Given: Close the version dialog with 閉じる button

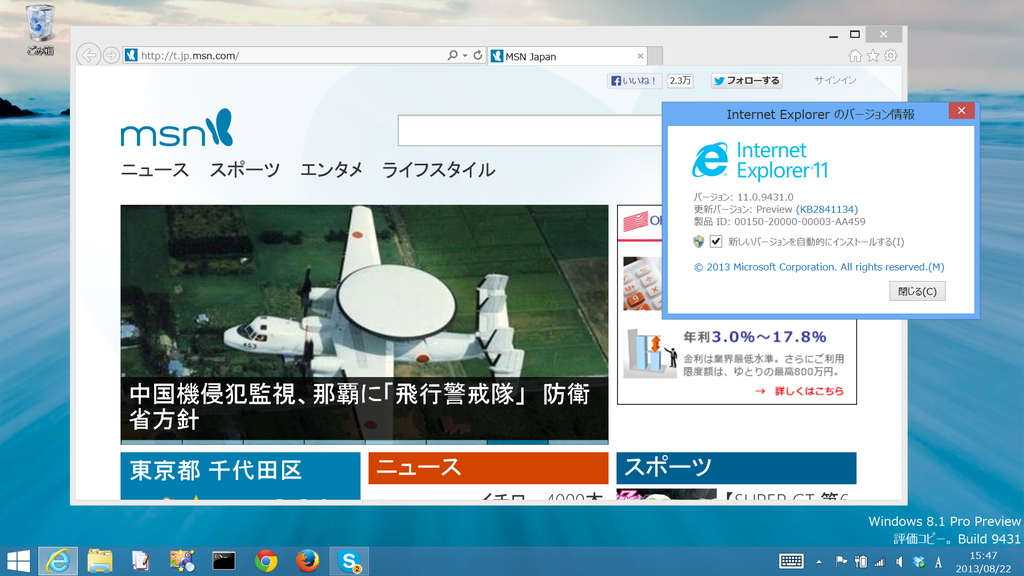Looking at the screenshot, I should (x=917, y=290).
